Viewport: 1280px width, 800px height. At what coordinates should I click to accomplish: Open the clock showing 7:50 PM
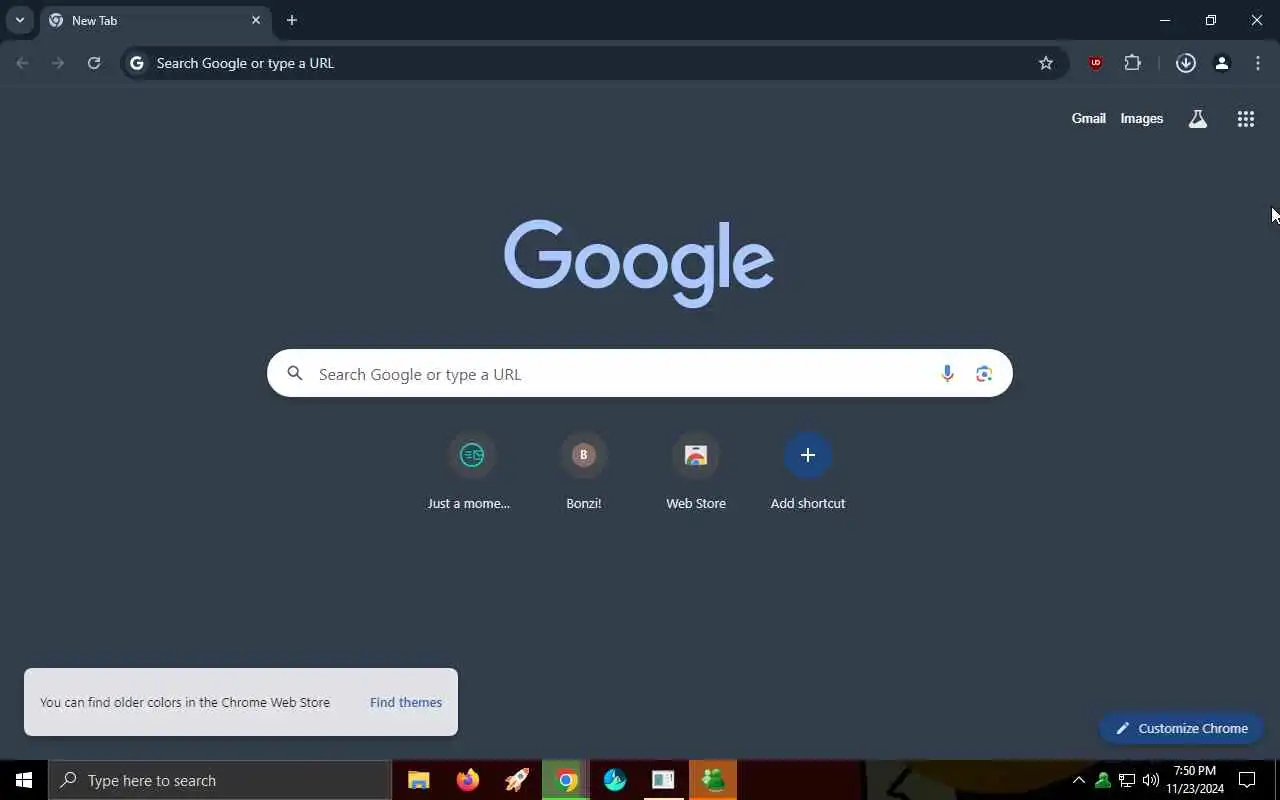tap(1195, 780)
